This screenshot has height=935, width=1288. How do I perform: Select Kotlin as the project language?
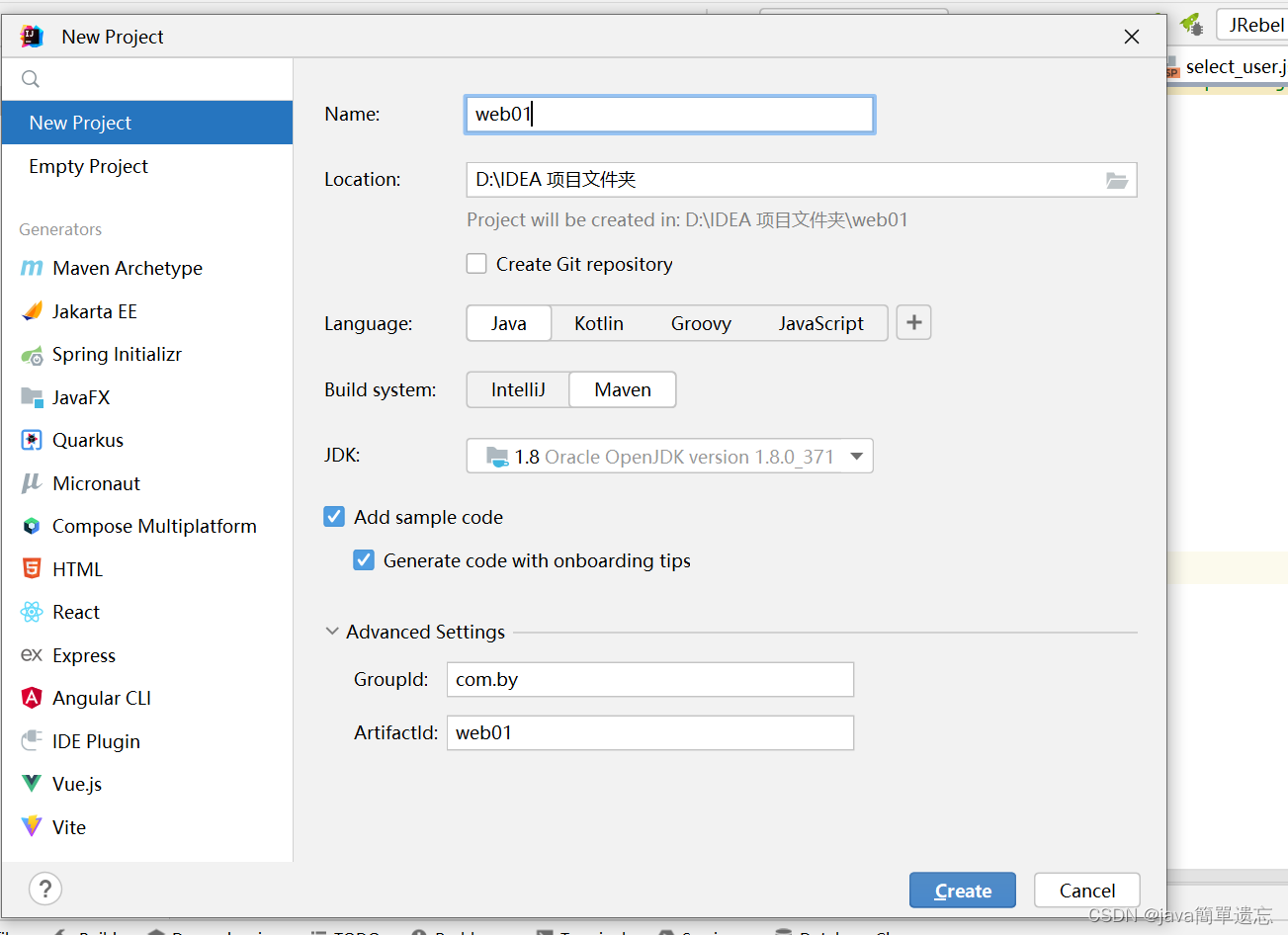click(x=598, y=322)
